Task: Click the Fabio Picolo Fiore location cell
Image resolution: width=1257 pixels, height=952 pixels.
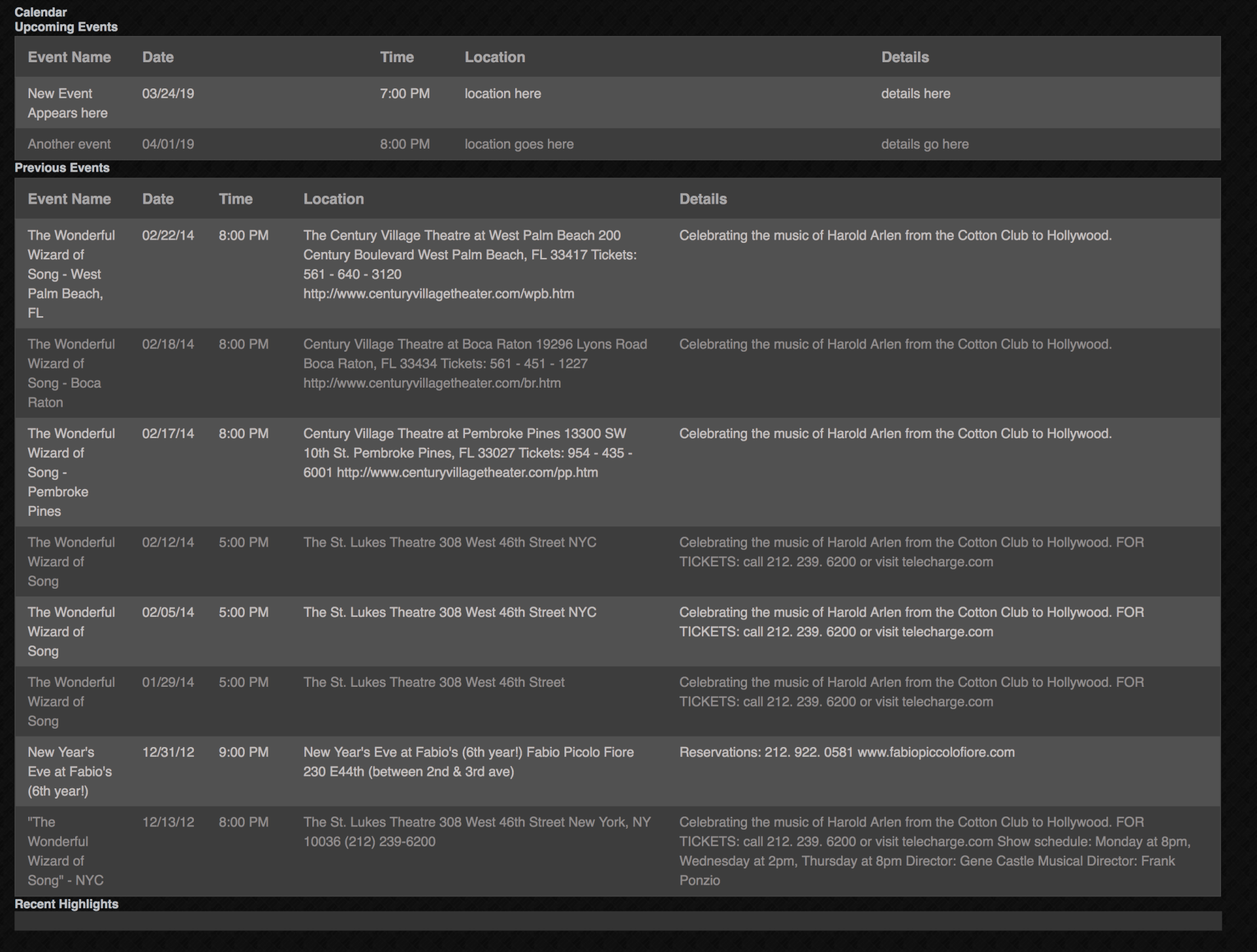Action: [x=469, y=762]
